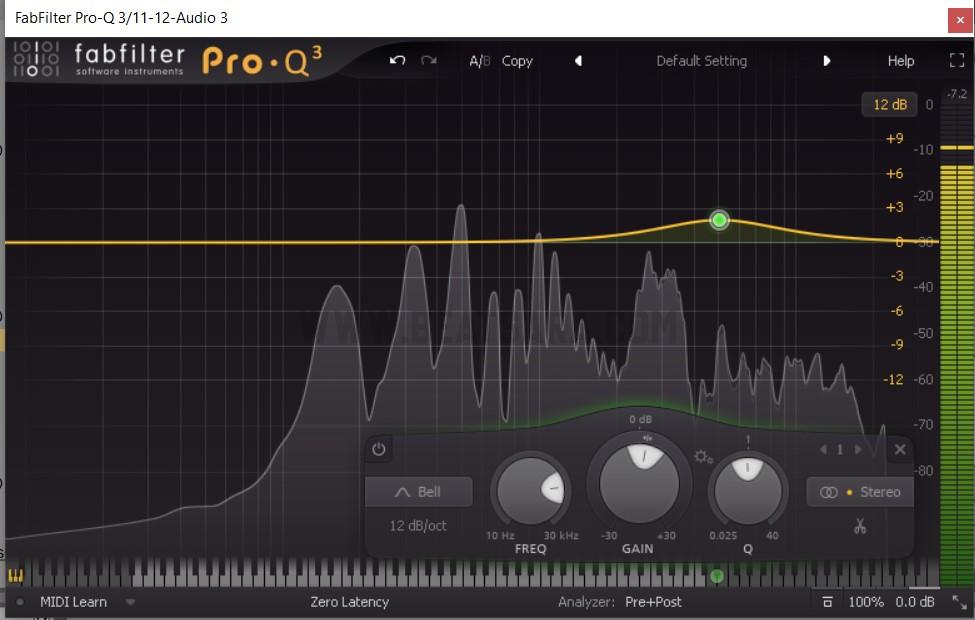
Task: Click the output options icon beside 100%
Action: (x=827, y=602)
